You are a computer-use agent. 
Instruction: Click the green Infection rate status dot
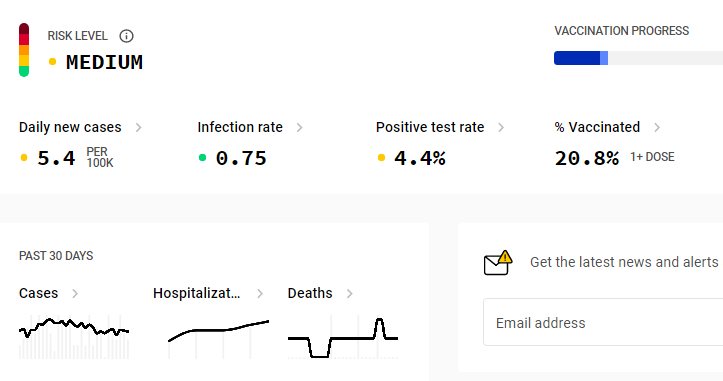tap(202, 158)
